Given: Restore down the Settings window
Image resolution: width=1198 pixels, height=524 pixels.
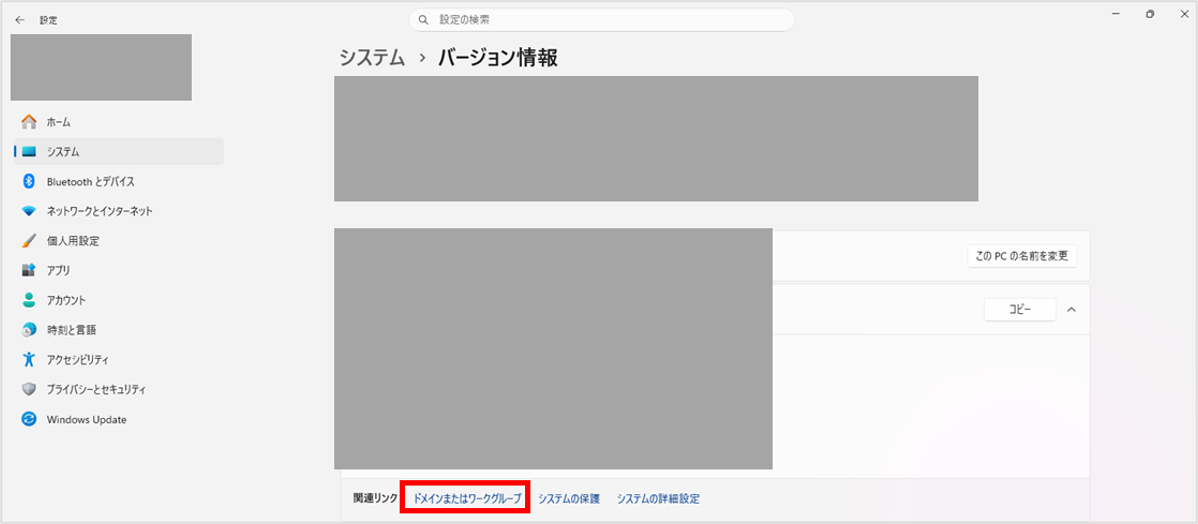Looking at the screenshot, I should tap(1150, 14).
